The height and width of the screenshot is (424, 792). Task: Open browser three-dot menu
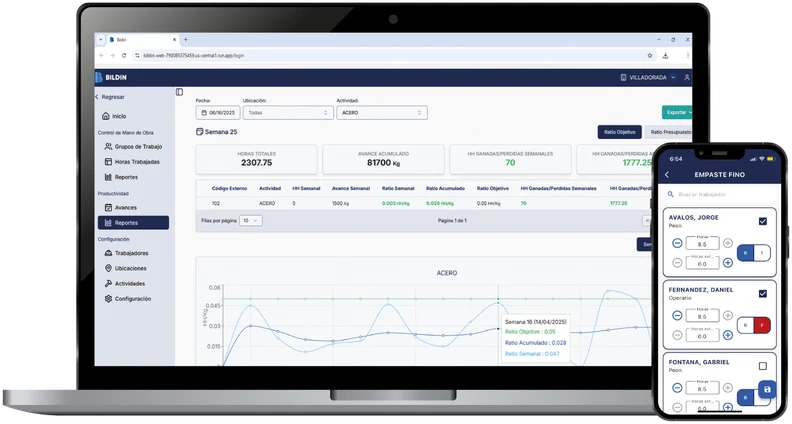(687, 56)
